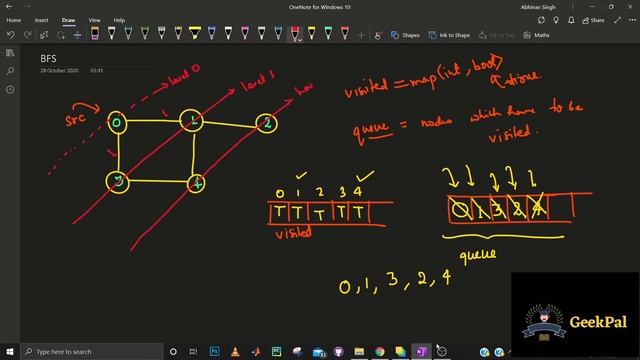Pick the yellow highlighter pen
The image size is (640, 360).
pyautogui.click(x=195, y=33)
